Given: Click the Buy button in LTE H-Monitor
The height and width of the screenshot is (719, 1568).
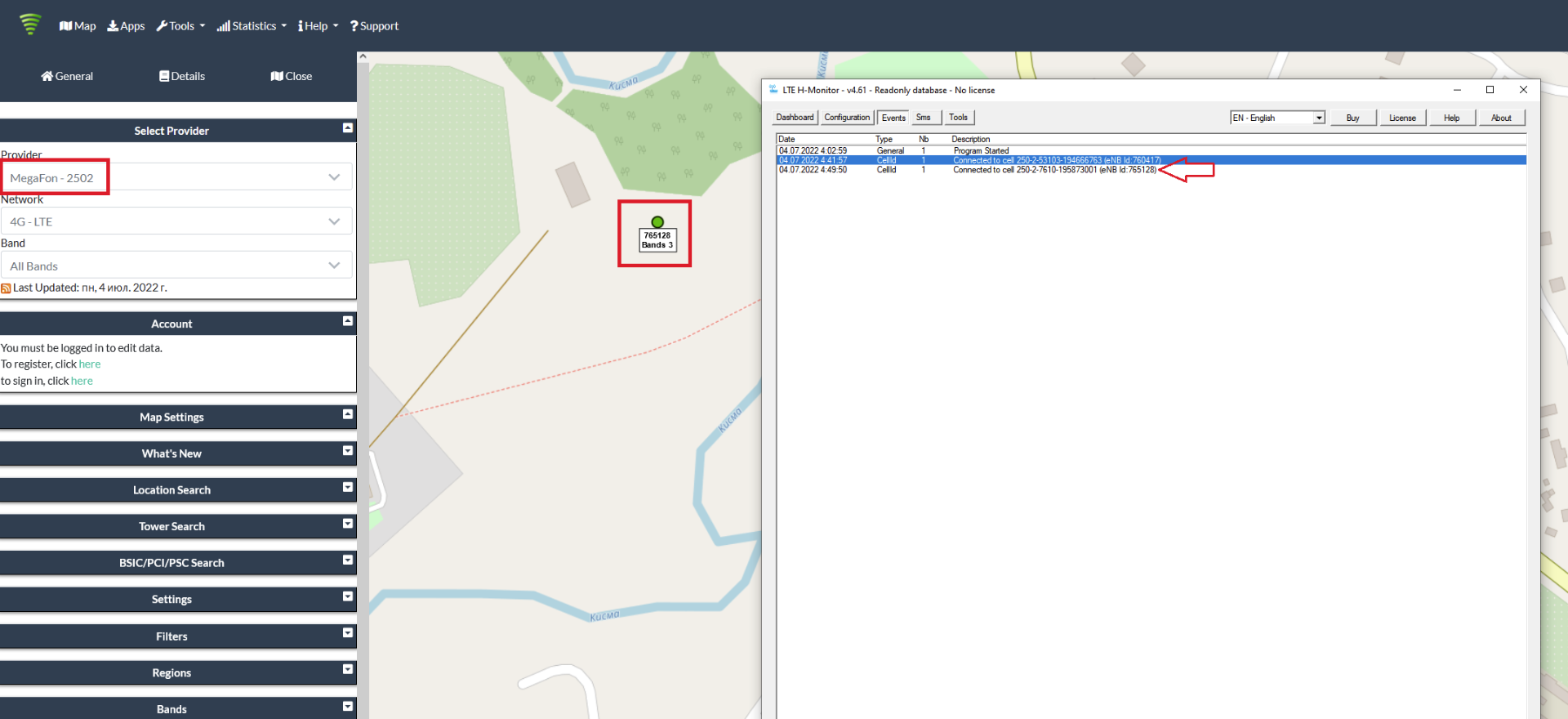Looking at the screenshot, I should tap(1352, 118).
